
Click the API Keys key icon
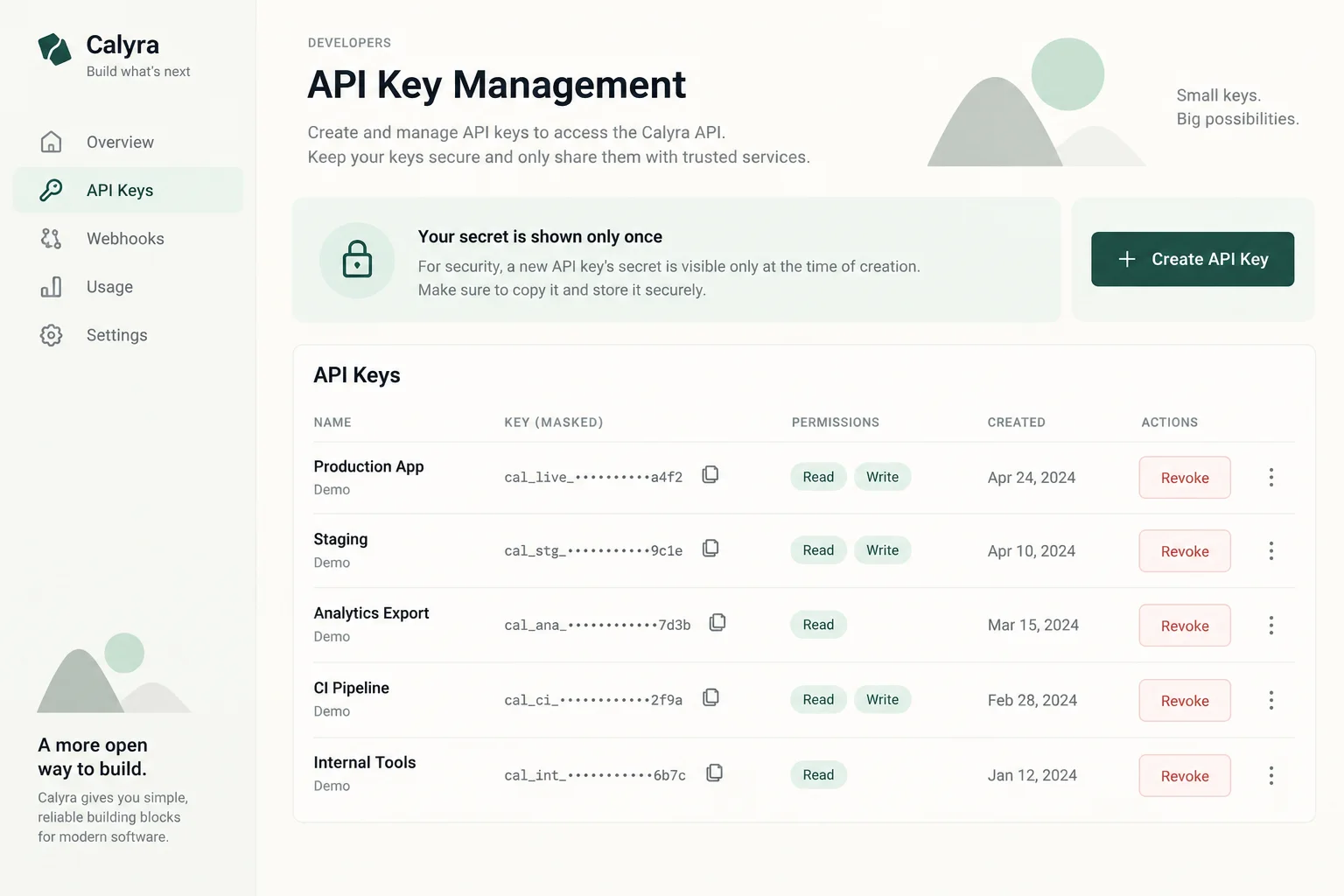51,190
